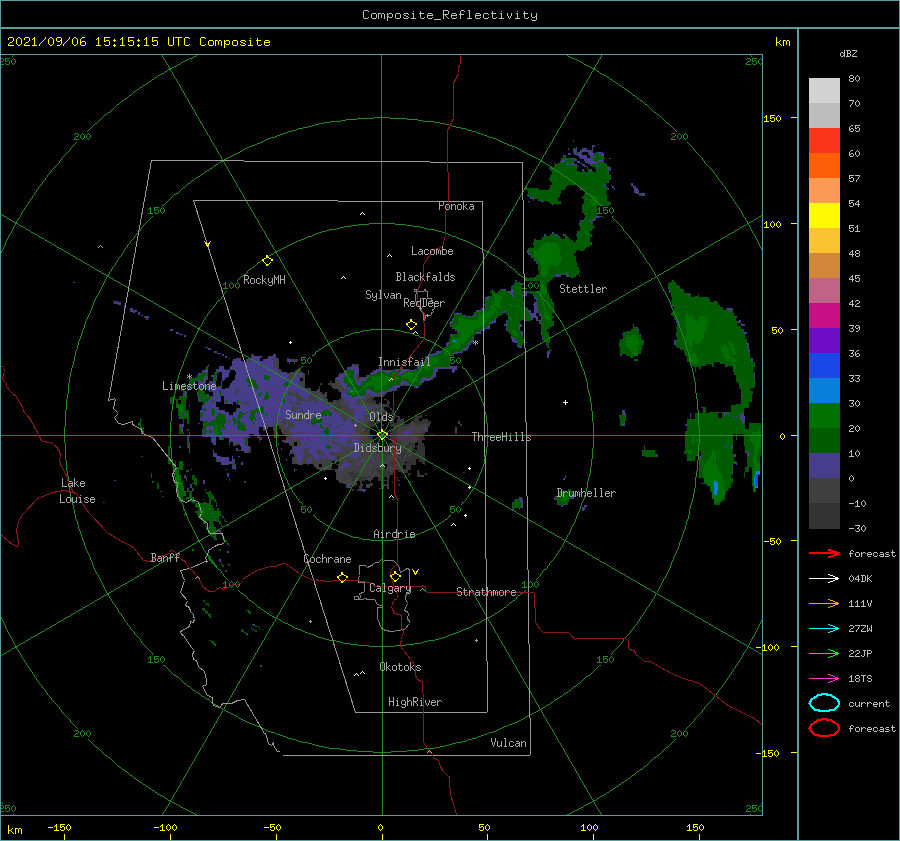Image resolution: width=900 pixels, height=841 pixels.
Task: Click the cyan current ellipse icon
Action: pos(824,703)
